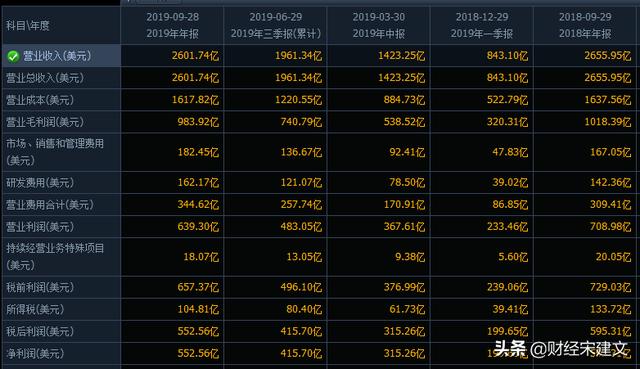Select the 营业费用合计(美元) row label
640x369 pixels.
pyautogui.click(x=49, y=205)
